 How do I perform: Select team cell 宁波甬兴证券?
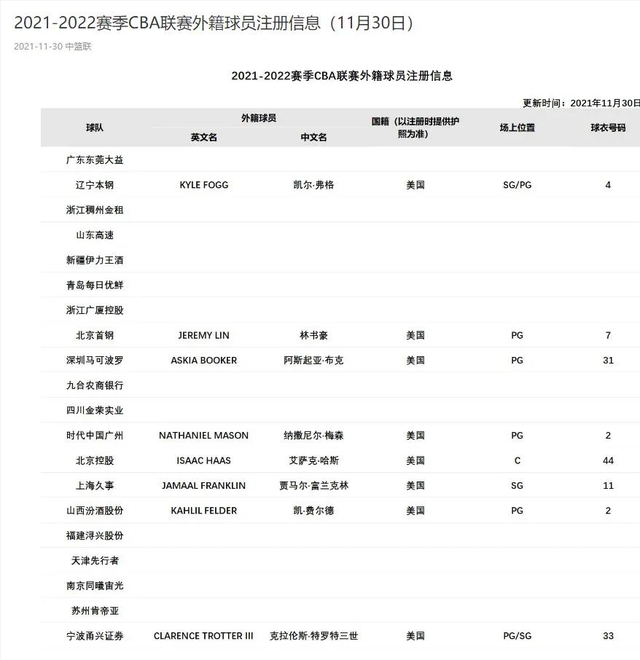tap(95, 636)
